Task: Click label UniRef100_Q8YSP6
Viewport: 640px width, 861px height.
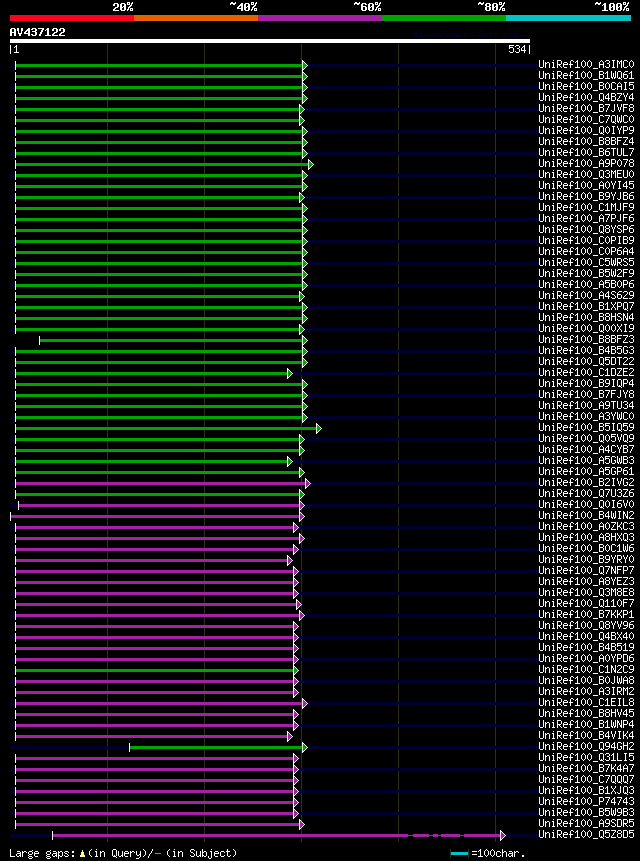Action: [586, 230]
